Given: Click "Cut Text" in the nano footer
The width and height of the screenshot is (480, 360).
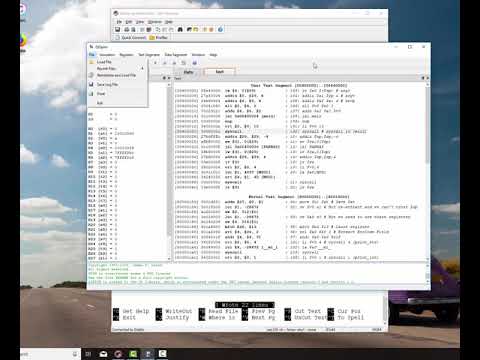Looking at the screenshot, I should click(308, 311).
